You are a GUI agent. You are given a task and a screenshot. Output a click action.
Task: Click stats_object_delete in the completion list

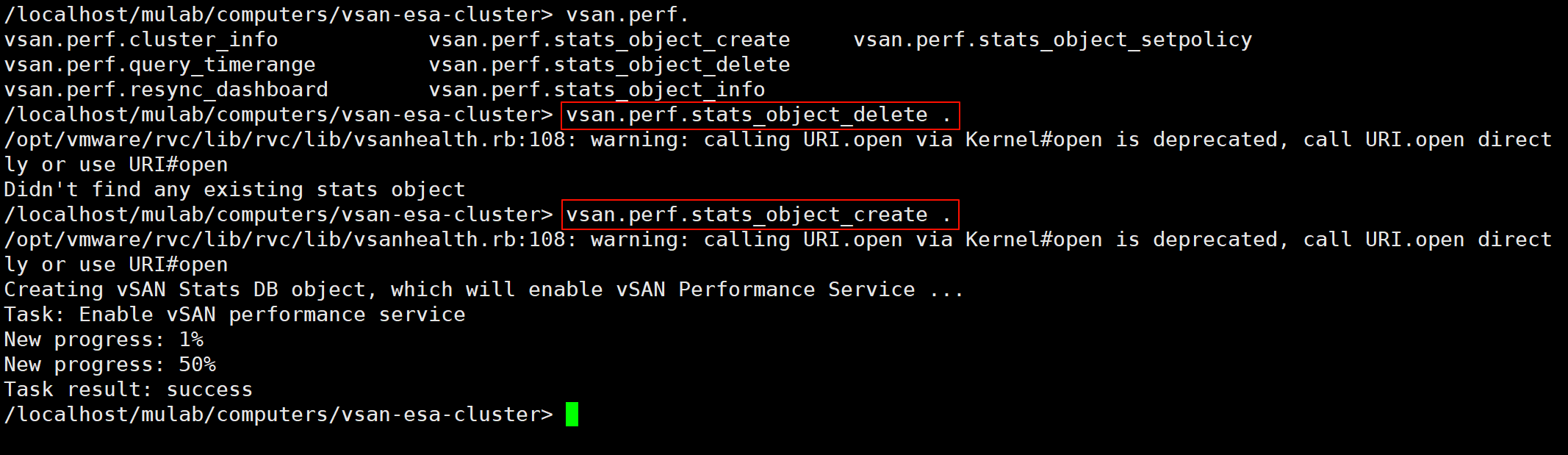coord(609,65)
